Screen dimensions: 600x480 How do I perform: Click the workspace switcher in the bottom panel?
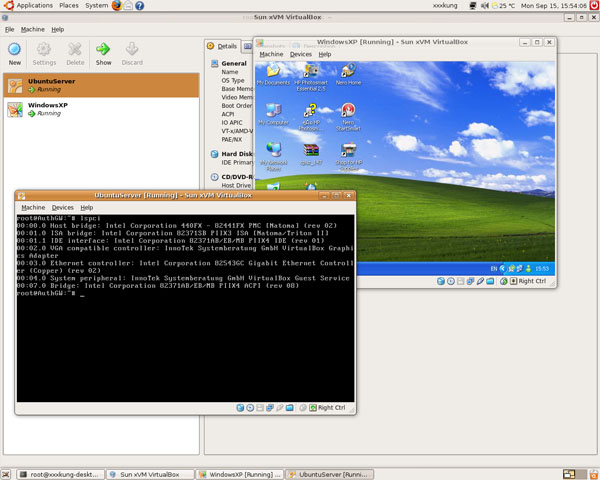pos(575,475)
